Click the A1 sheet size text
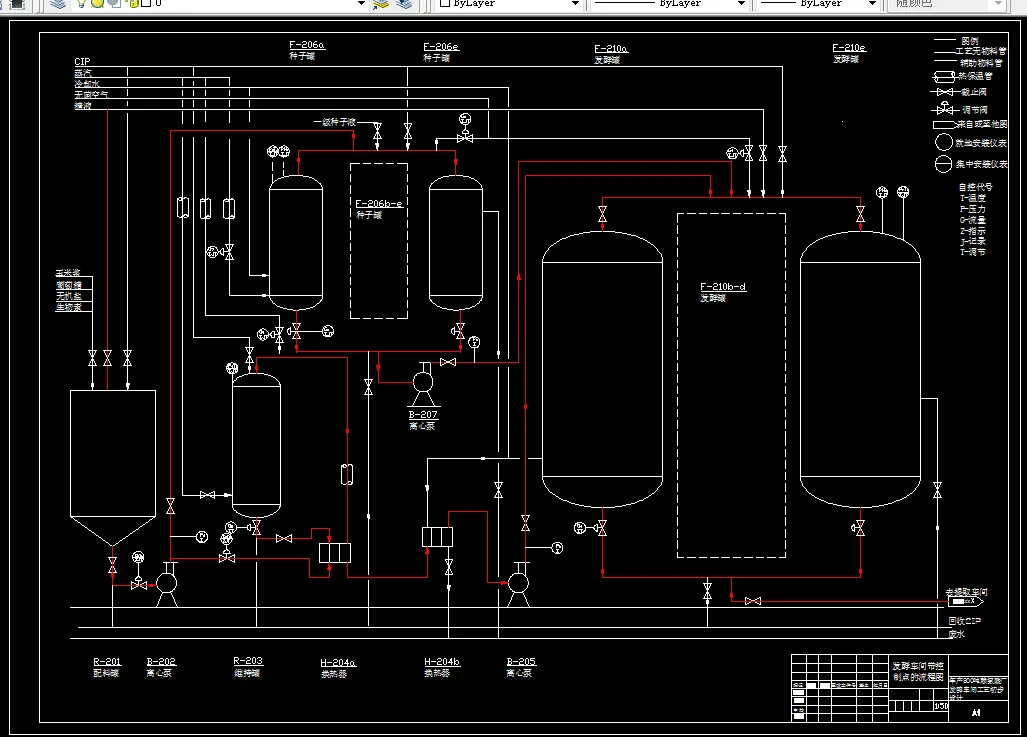Image resolution: width=1027 pixels, height=737 pixels. pyautogui.click(x=976, y=713)
